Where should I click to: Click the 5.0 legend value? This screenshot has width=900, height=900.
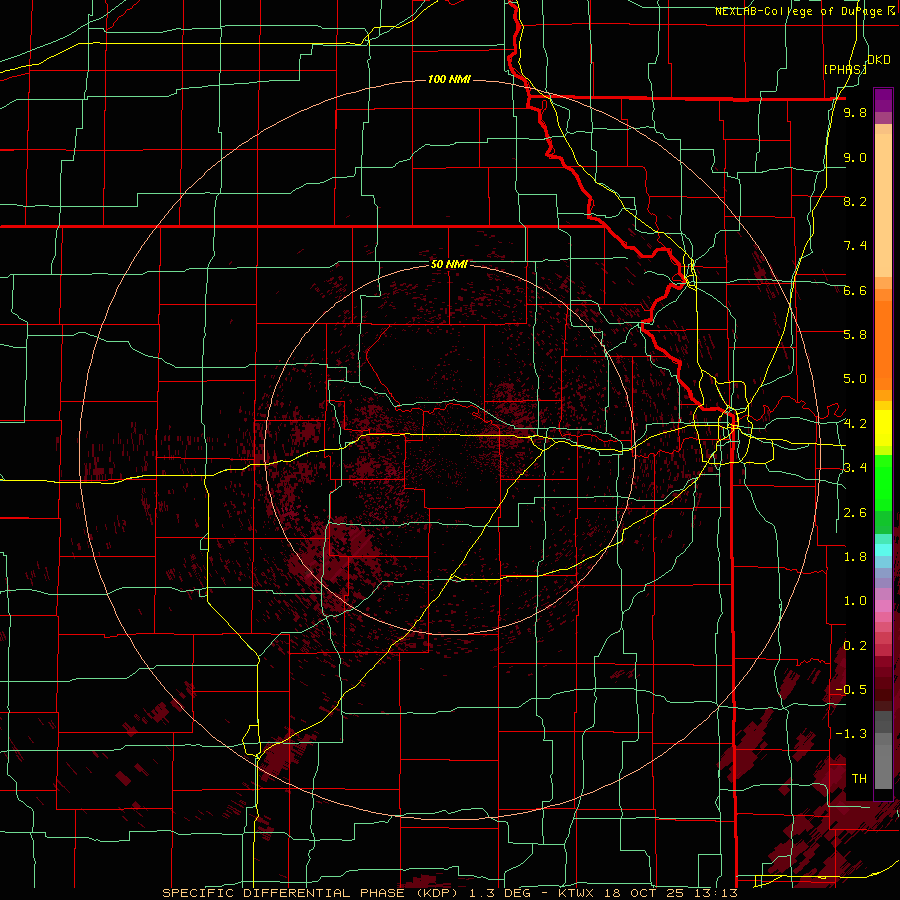(855, 379)
